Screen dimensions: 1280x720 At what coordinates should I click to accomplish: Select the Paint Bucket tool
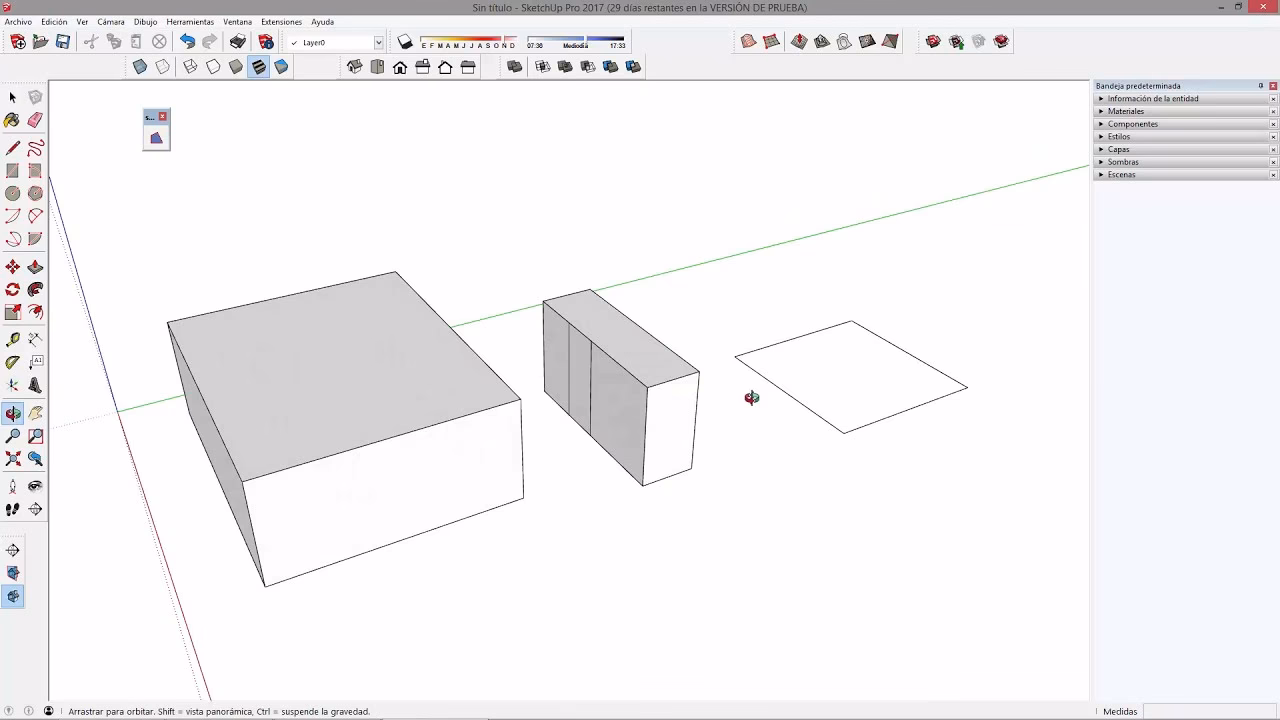click(x=11, y=120)
